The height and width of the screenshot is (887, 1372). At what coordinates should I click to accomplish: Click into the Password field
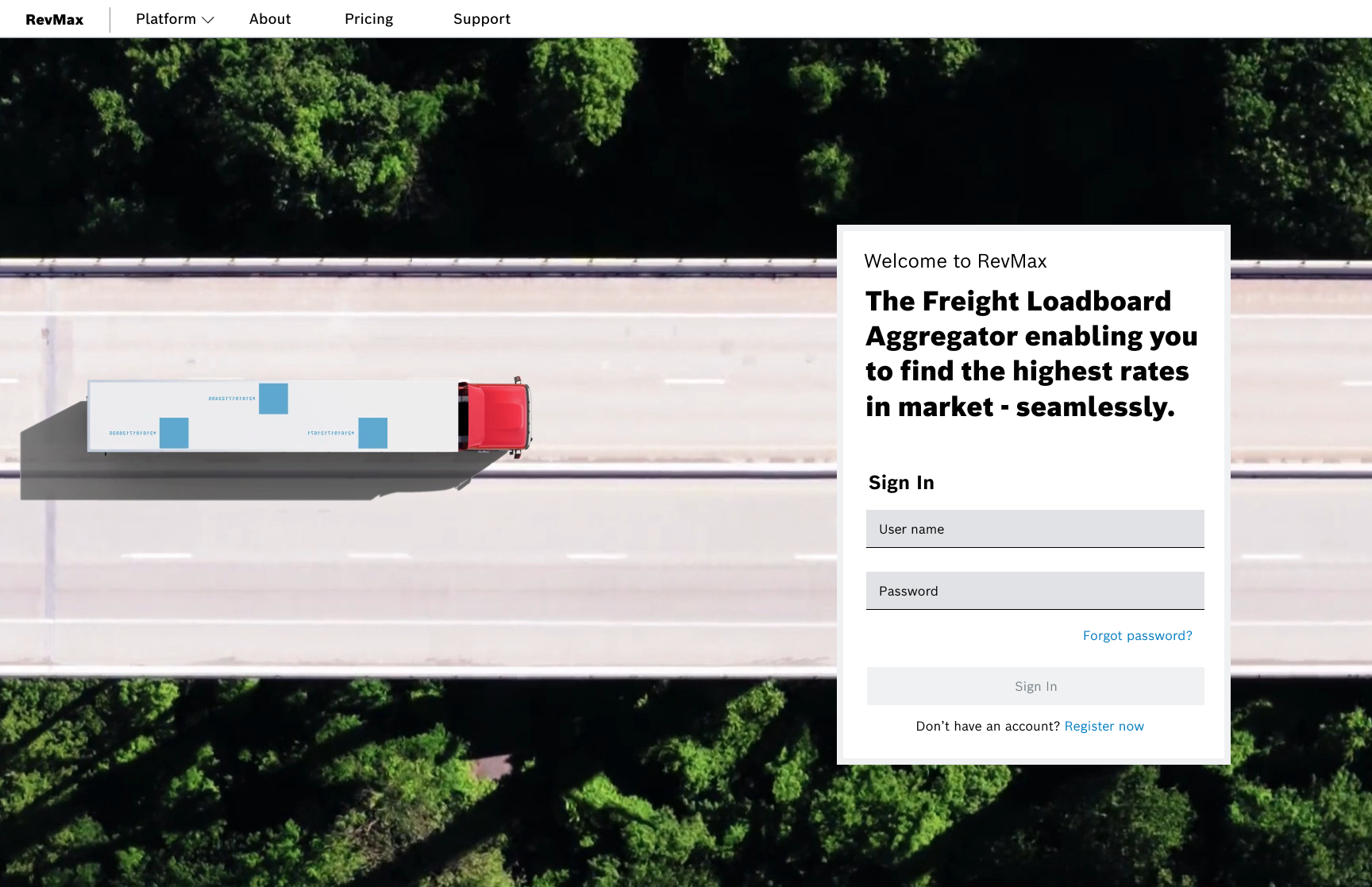[x=1035, y=591]
